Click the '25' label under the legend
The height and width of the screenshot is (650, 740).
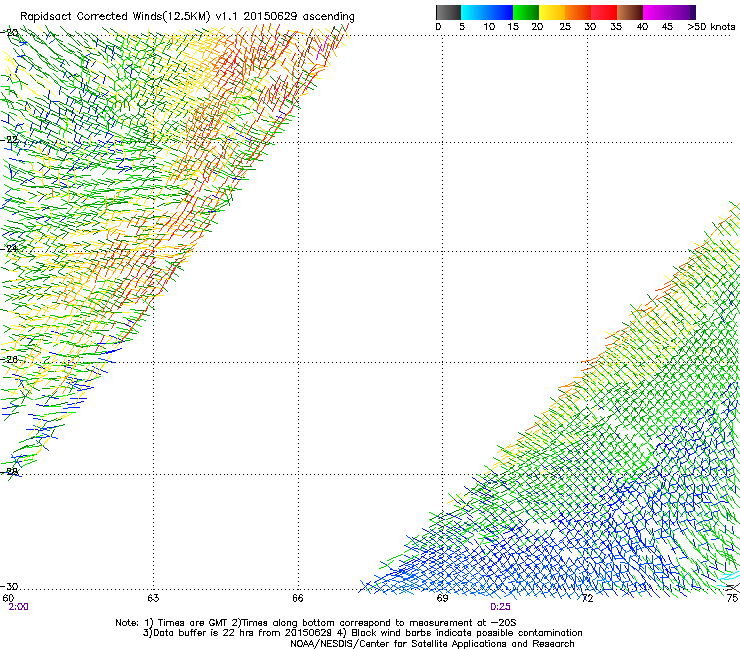tap(565, 27)
